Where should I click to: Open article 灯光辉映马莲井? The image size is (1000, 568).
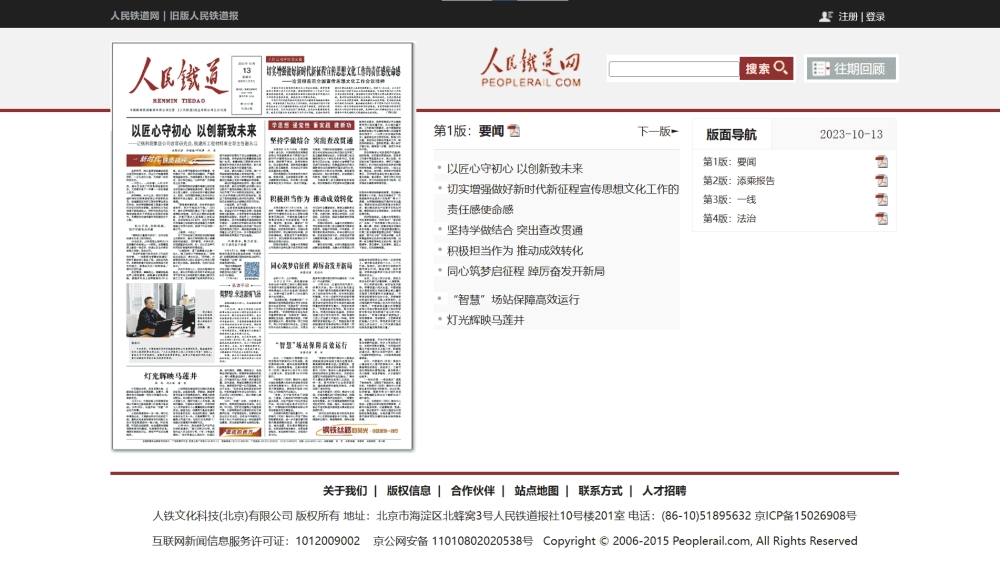[x=485, y=320]
